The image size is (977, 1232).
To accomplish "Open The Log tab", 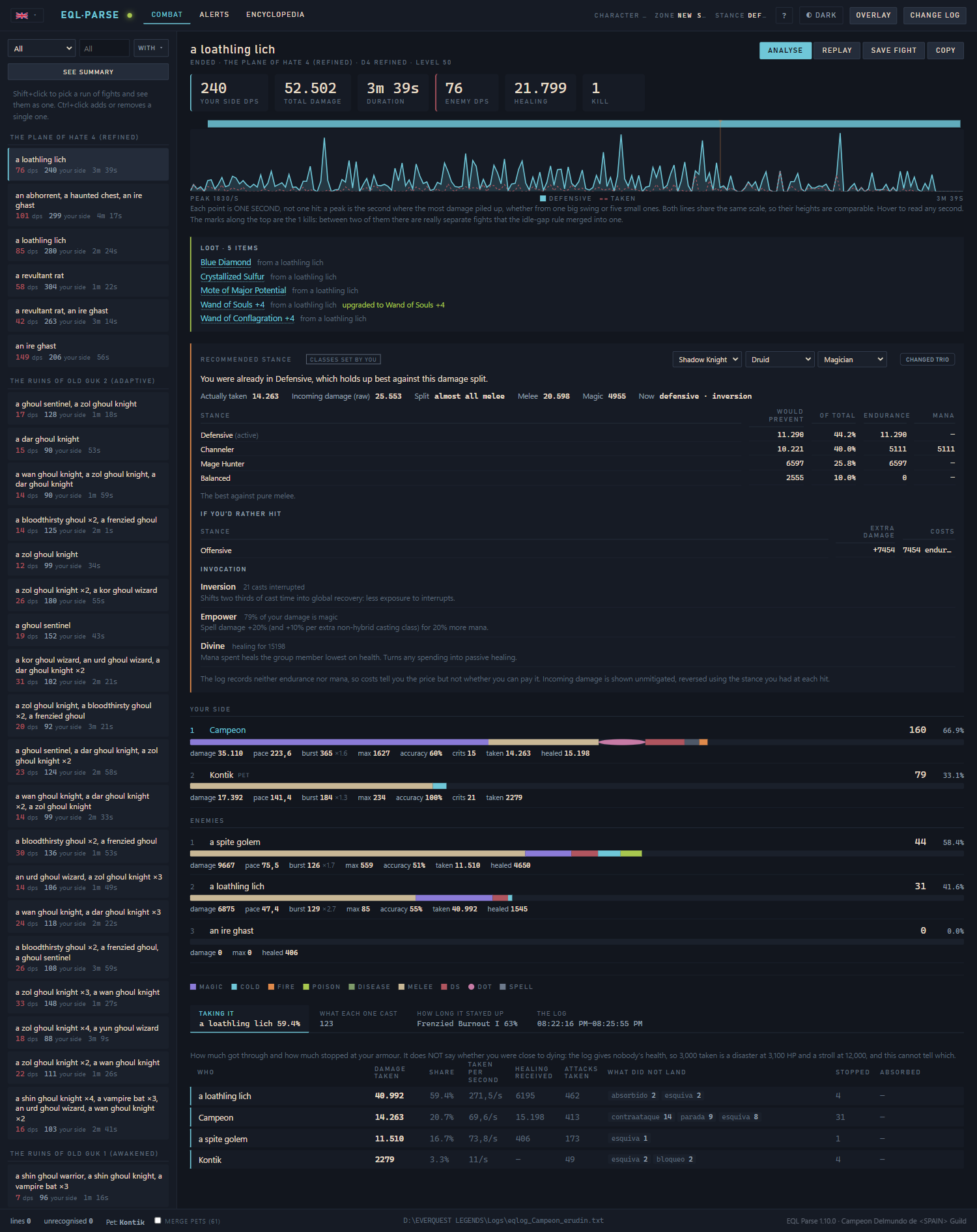I will coord(589,1018).
